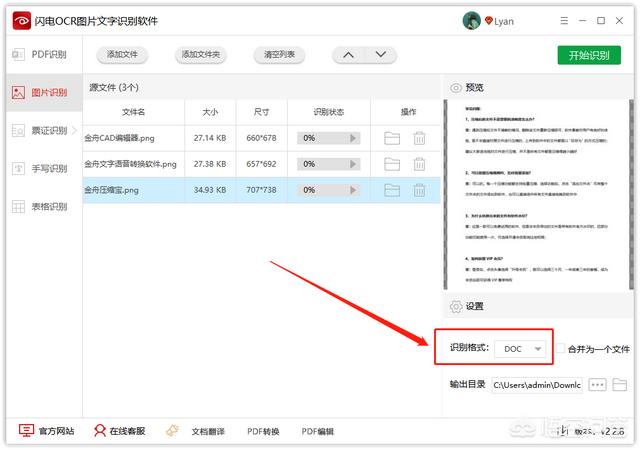Click the 闪电OCR app logo icon

(22, 20)
